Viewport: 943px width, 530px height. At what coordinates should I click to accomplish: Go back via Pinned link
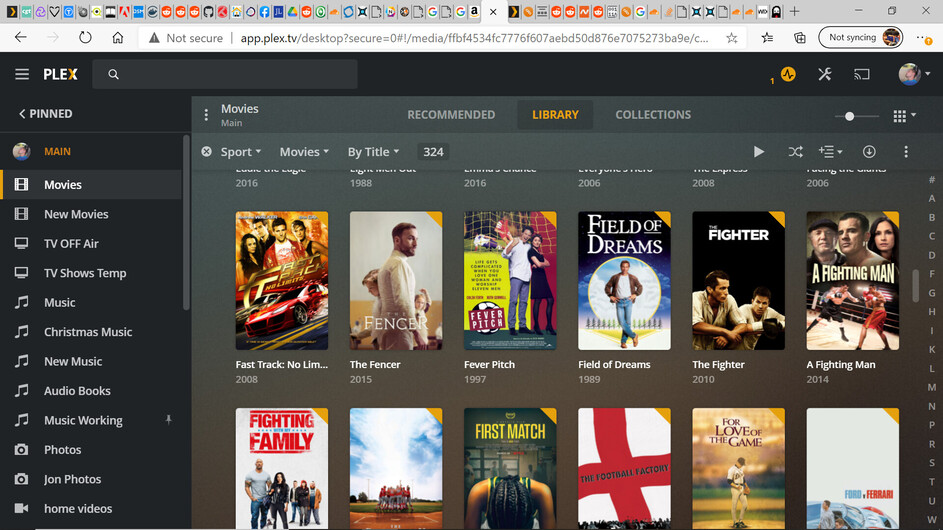pyautogui.click(x=46, y=114)
